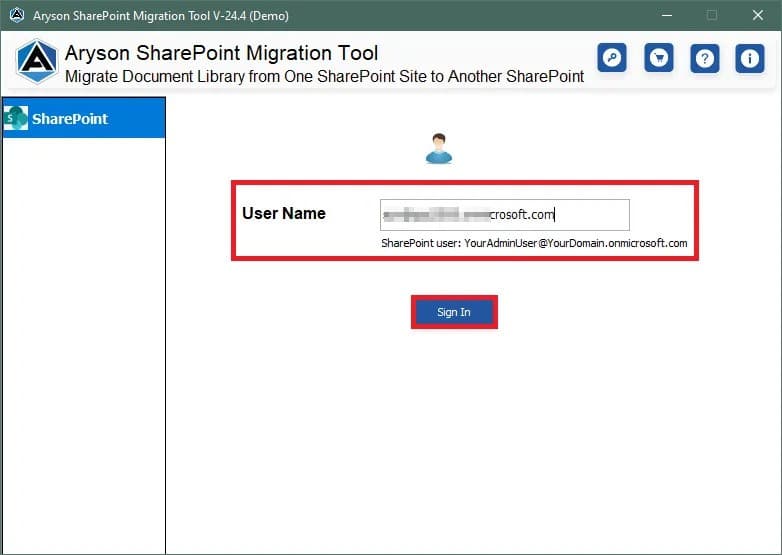Viewport: 782px width, 555px height.
Task: Click the user avatar icon
Action: click(x=439, y=149)
